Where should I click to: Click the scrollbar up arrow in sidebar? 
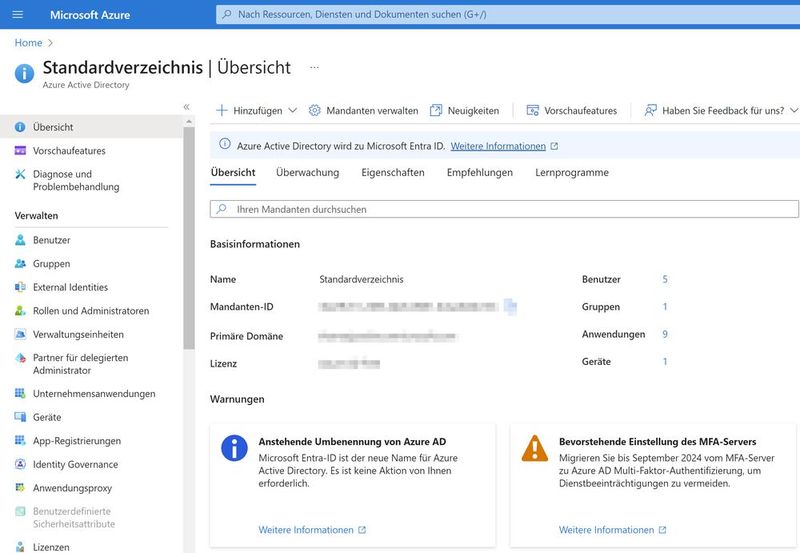coord(189,122)
